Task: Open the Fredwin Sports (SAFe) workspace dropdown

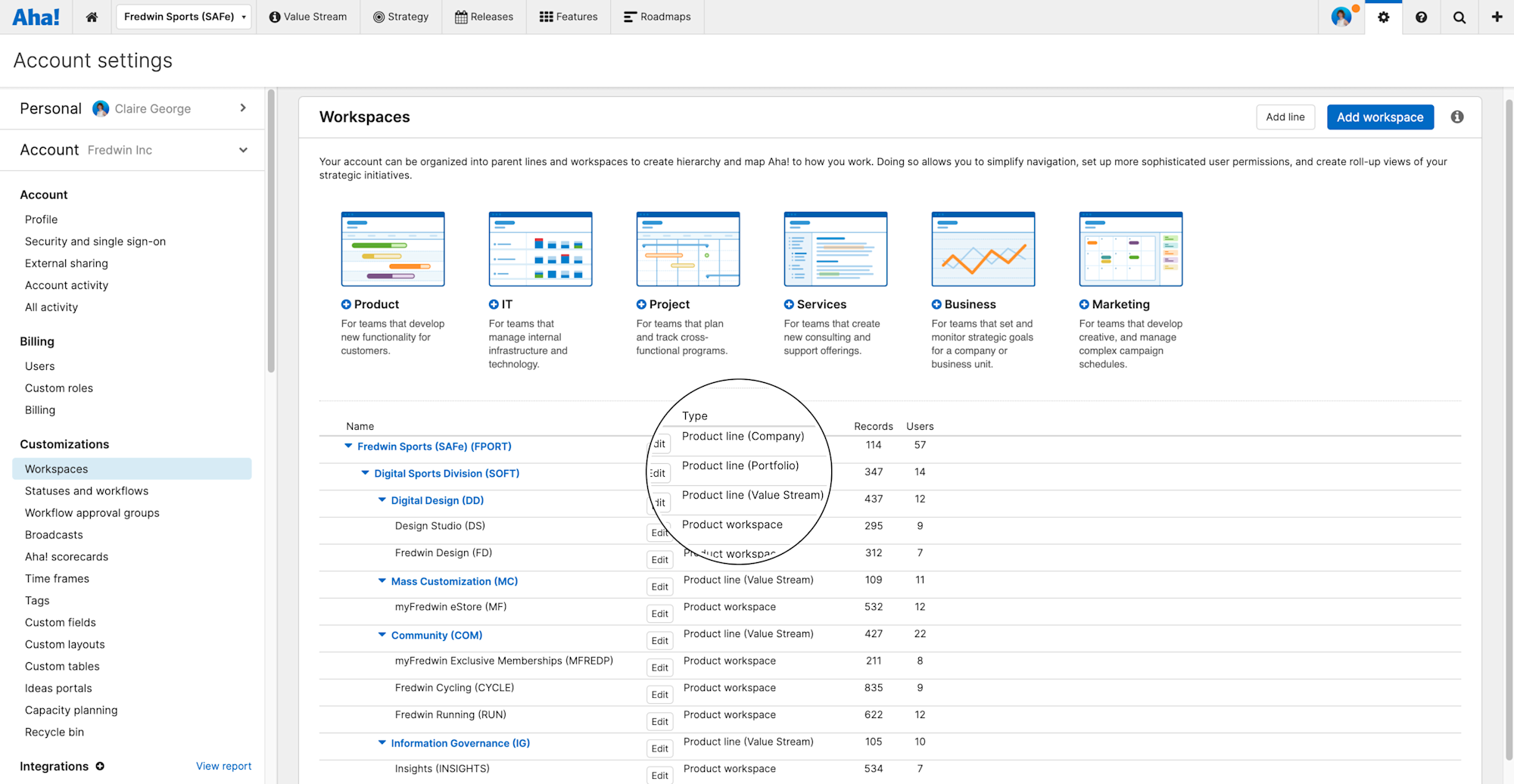Action: pos(184,17)
